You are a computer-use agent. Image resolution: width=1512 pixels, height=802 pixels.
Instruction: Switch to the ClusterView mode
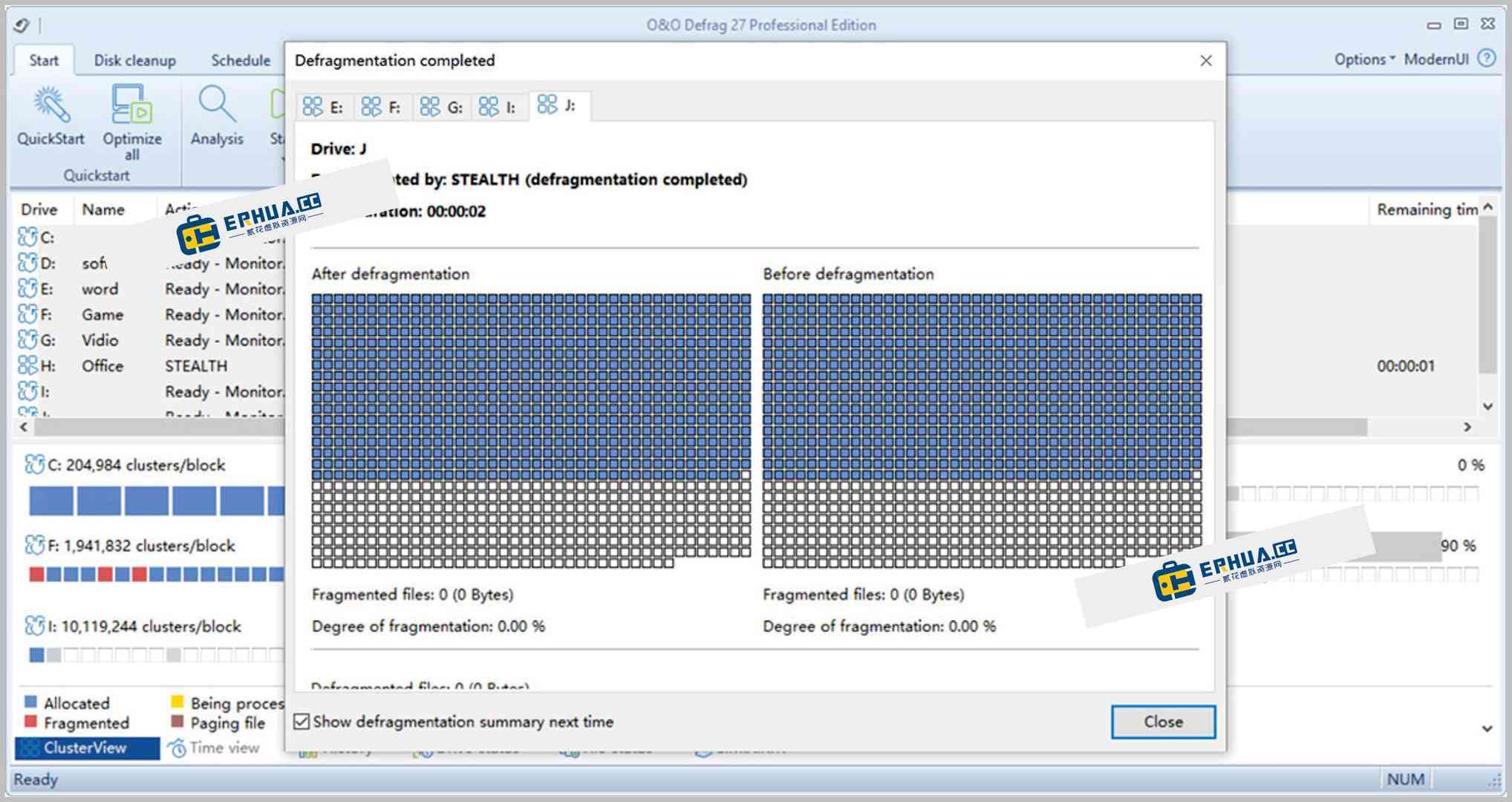tap(85, 748)
